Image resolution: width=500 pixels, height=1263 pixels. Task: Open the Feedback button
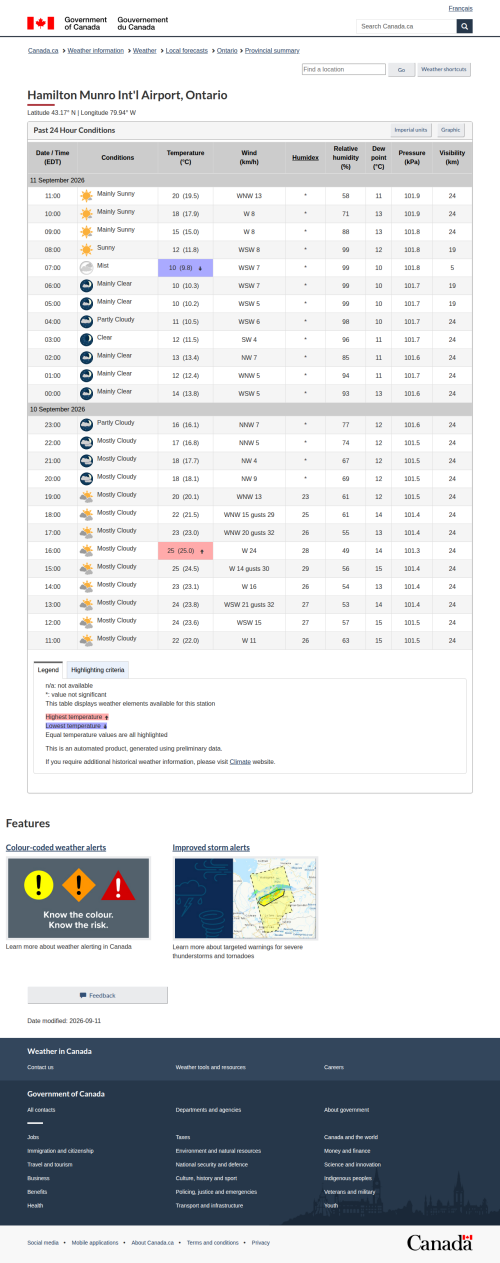tap(97, 995)
